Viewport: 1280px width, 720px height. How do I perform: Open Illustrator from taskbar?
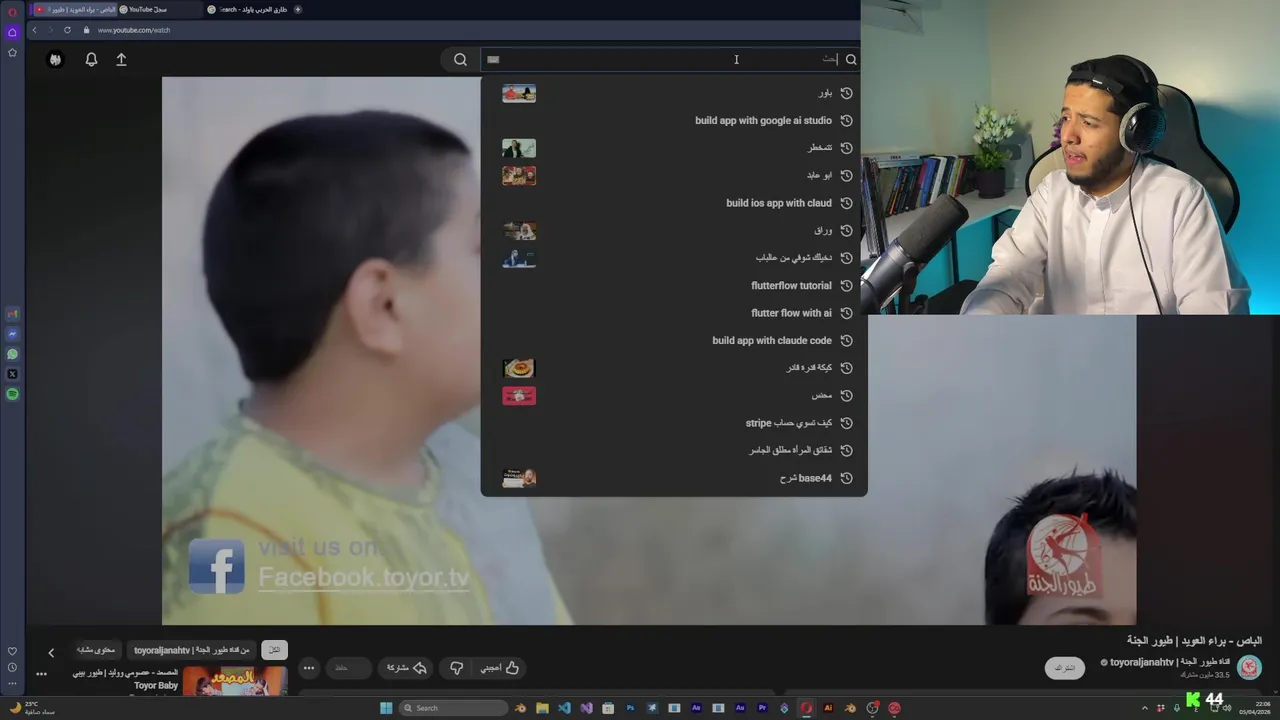click(828, 708)
